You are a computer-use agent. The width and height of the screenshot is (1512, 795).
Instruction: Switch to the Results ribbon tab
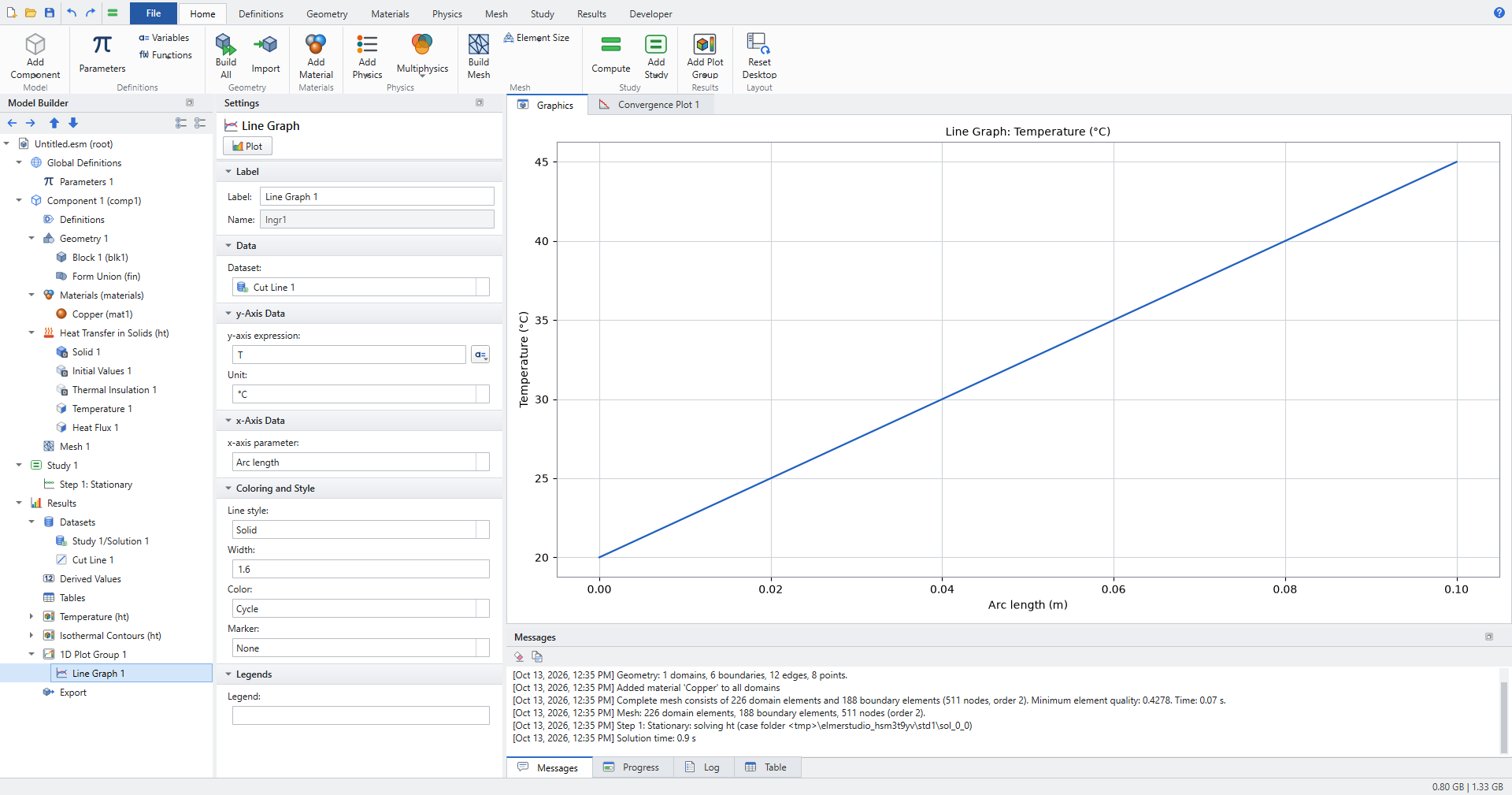591,14
